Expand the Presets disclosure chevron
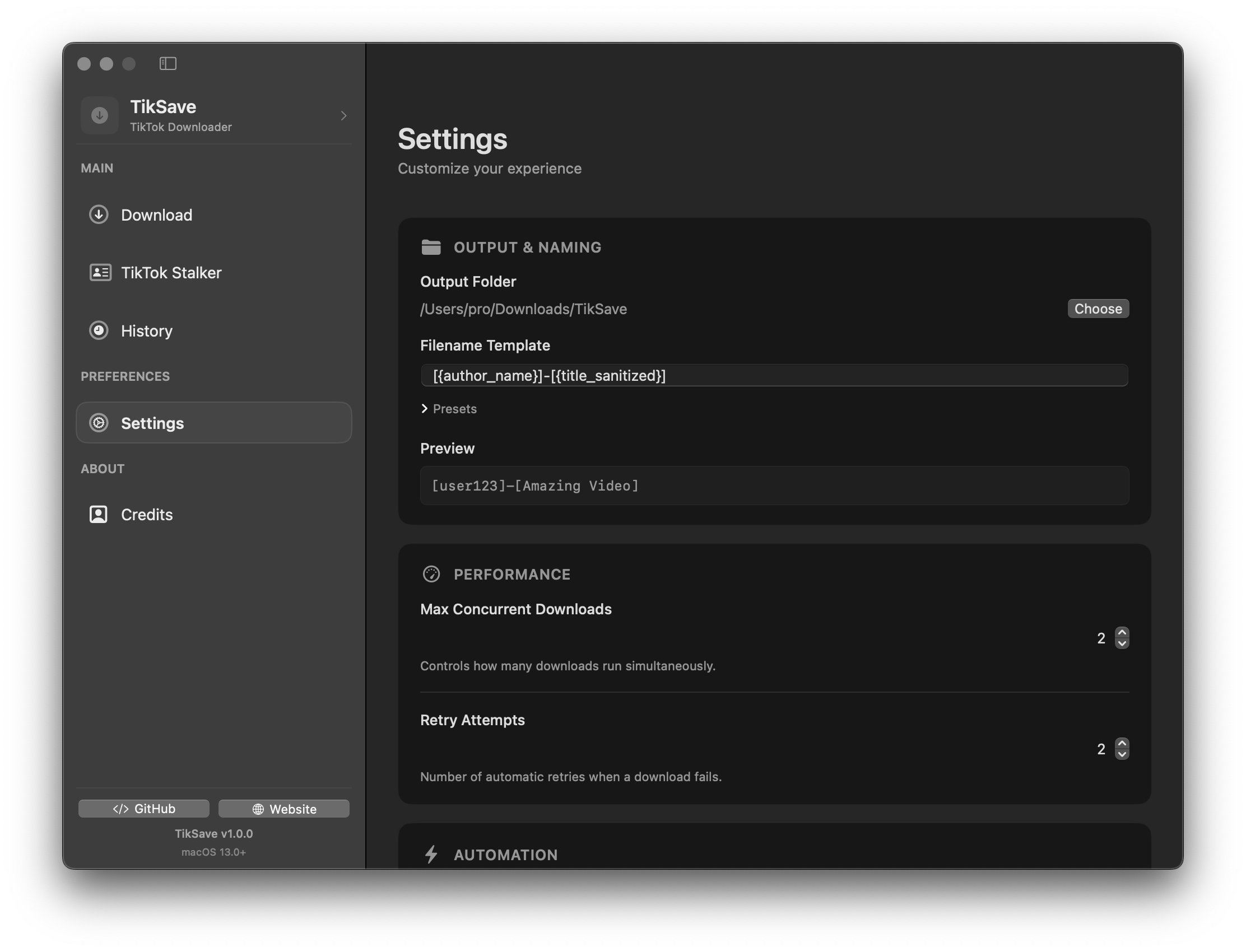The width and height of the screenshot is (1246, 952). [425, 409]
